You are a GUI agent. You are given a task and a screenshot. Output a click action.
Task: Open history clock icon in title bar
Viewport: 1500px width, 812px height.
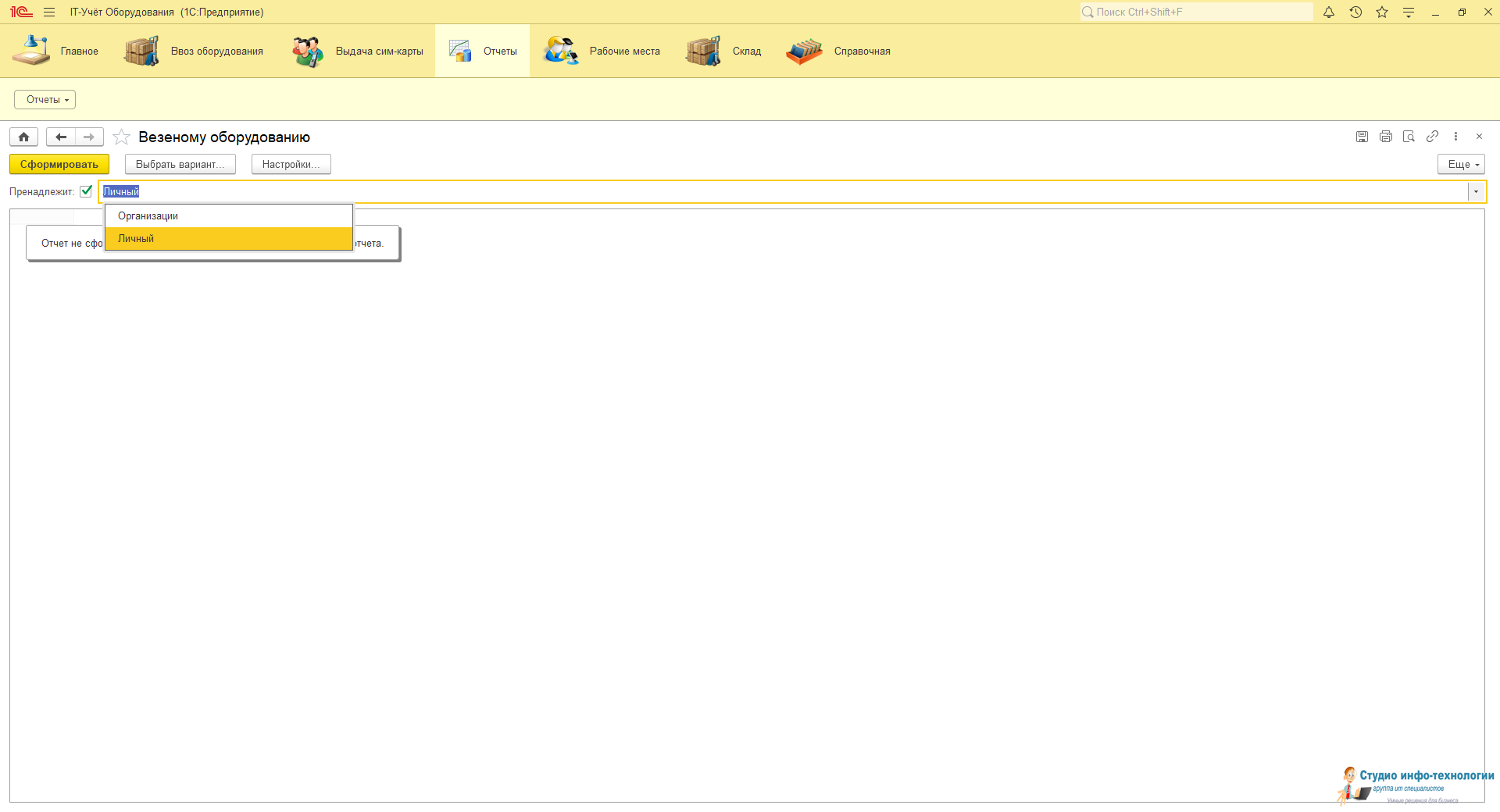pyautogui.click(x=1355, y=12)
